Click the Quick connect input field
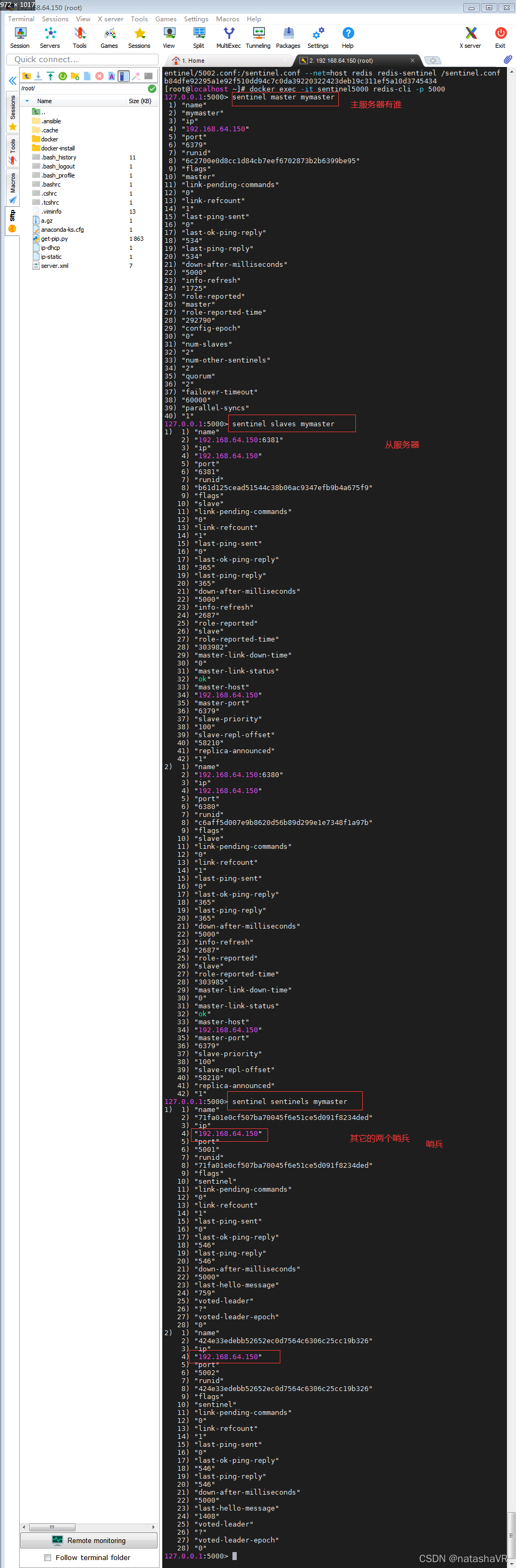Image resolution: width=516 pixels, height=1568 pixels. click(82, 60)
